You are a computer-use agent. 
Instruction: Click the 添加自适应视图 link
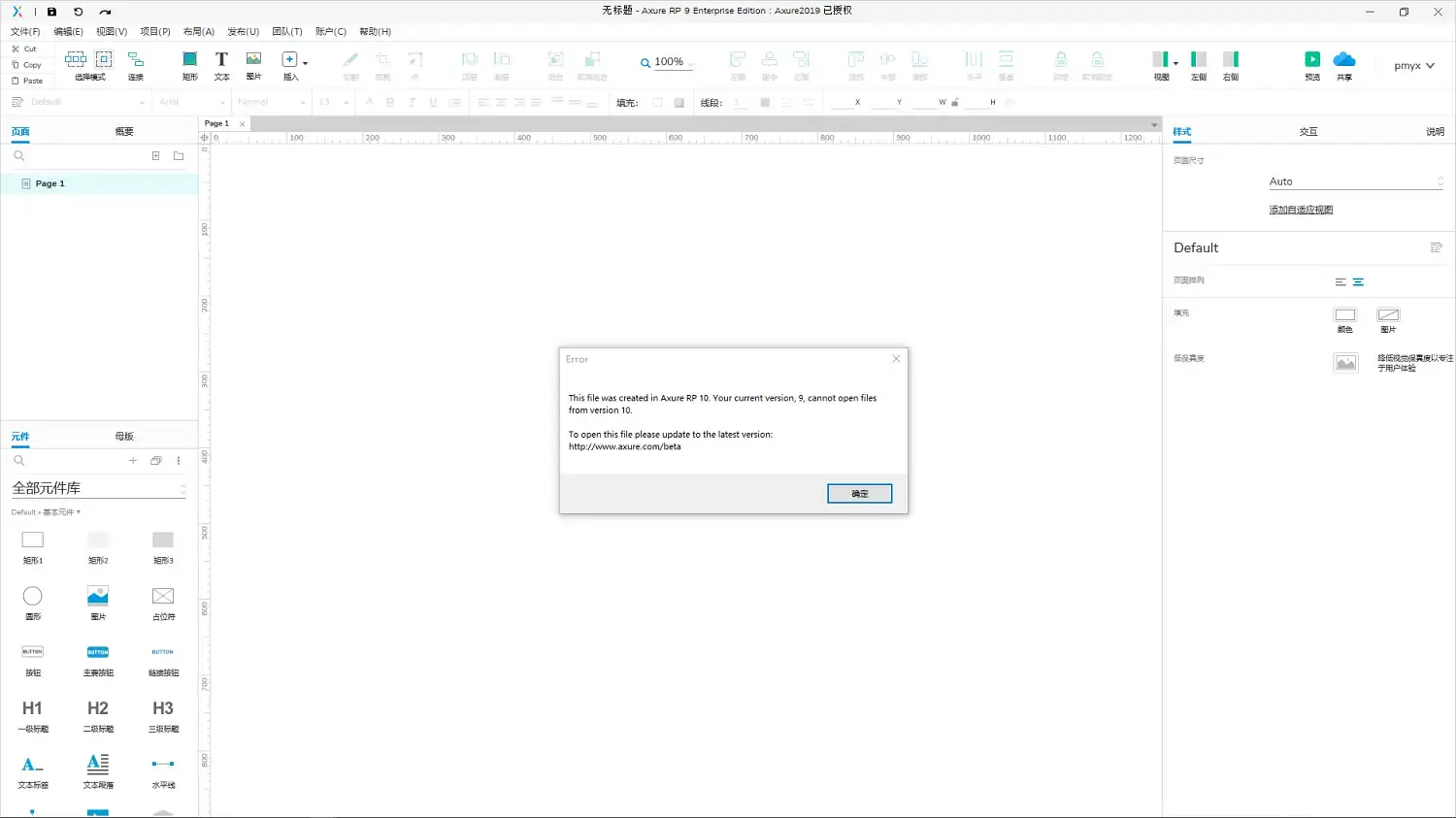[1301, 211]
